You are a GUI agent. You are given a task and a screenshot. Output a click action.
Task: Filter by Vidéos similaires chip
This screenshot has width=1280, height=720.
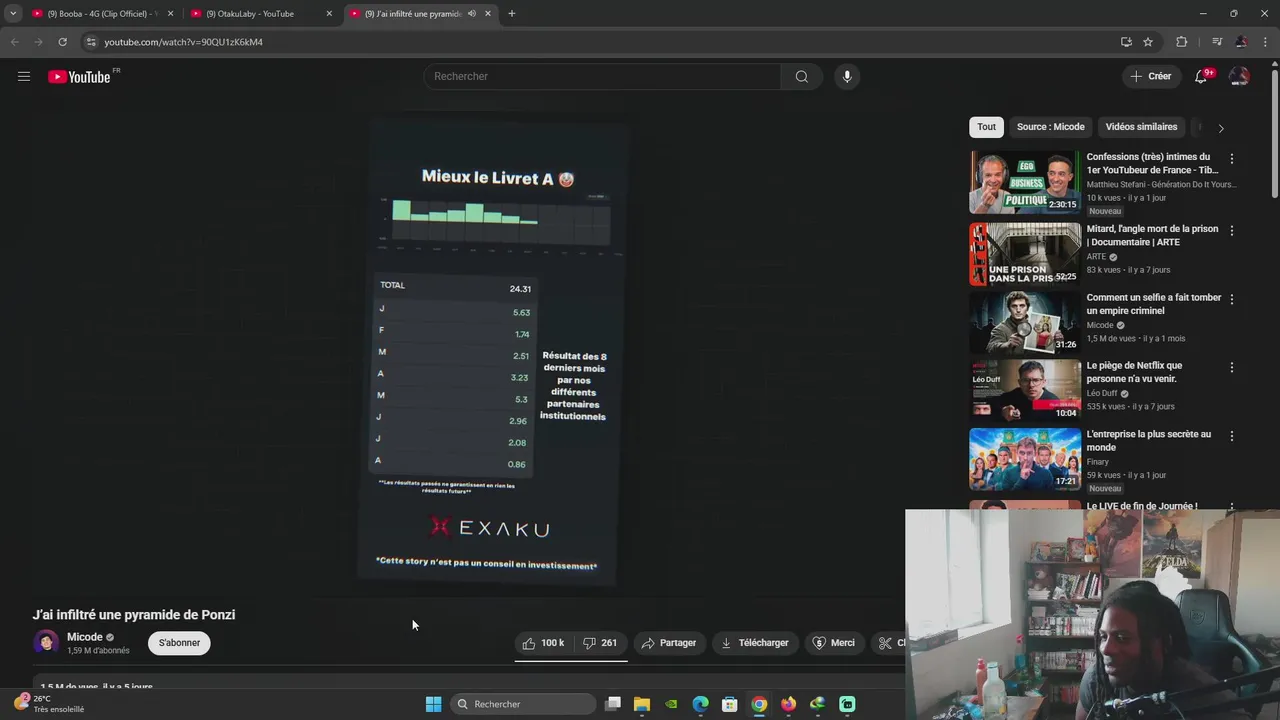1141,127
